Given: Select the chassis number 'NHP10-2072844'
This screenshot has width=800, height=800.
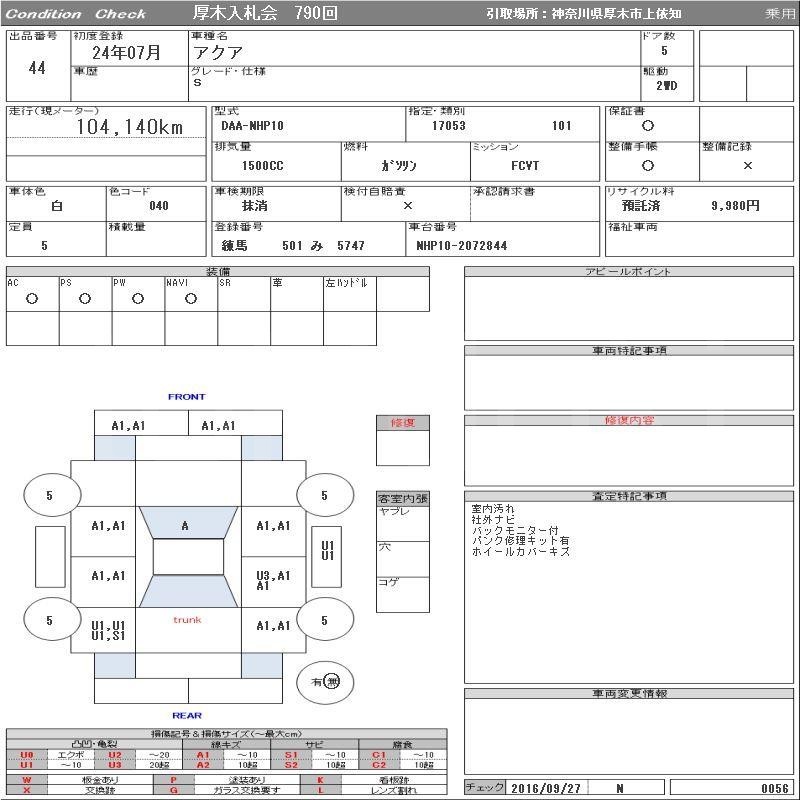Looking at the screenshot, I should (x=461, y=246).
